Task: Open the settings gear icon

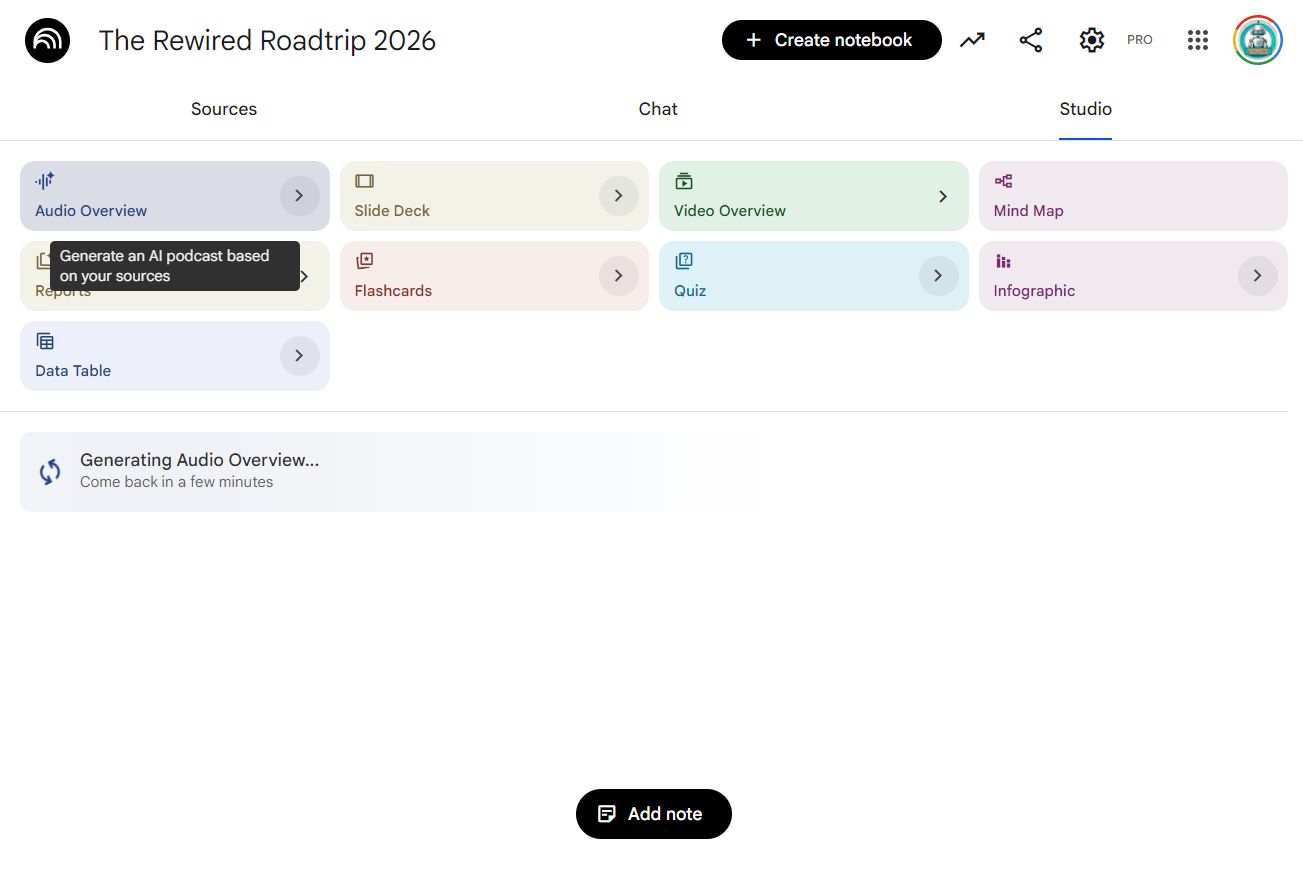Action: pos(1091,40)
